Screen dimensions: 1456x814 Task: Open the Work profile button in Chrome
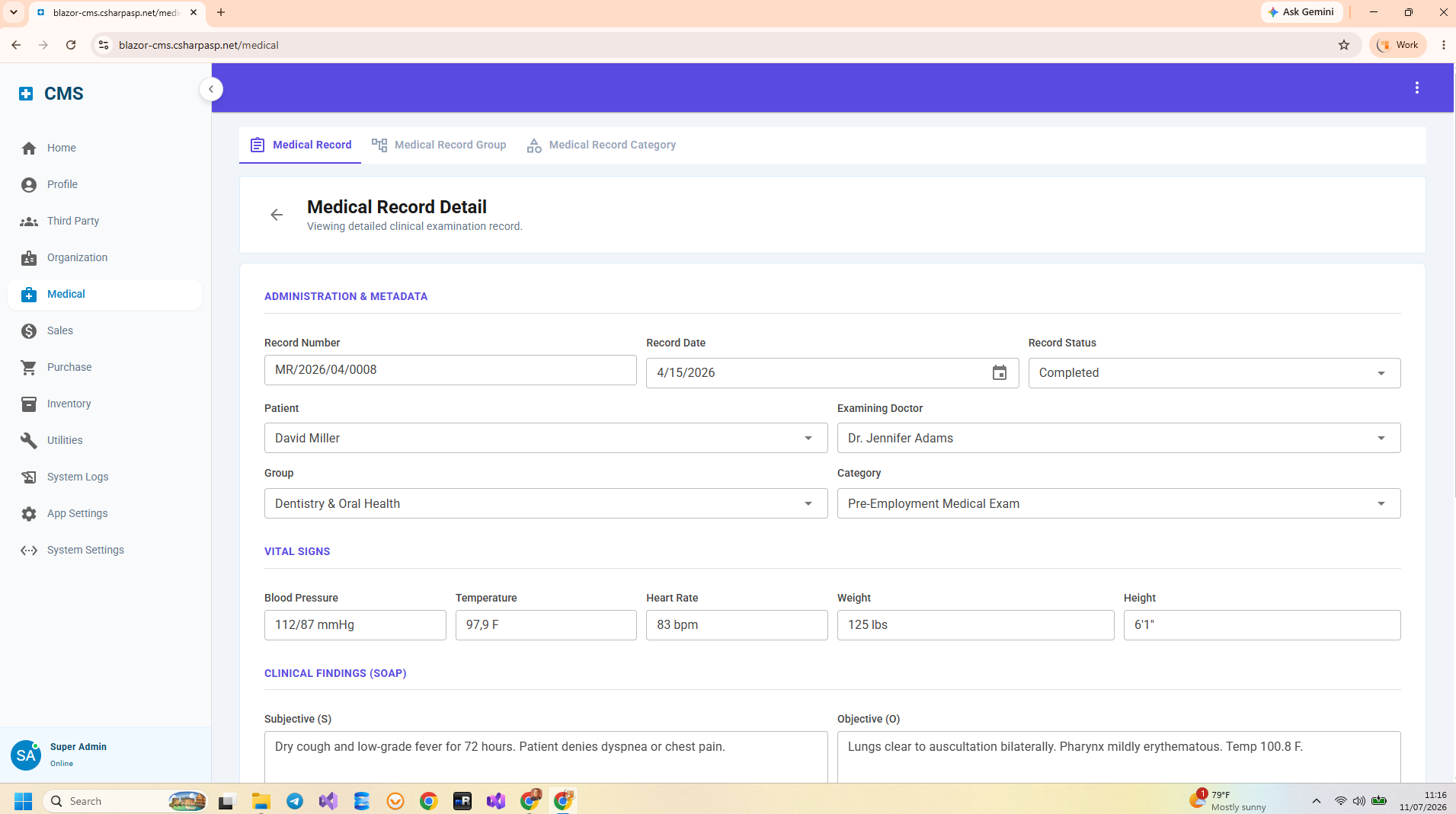click(1397, 45)
